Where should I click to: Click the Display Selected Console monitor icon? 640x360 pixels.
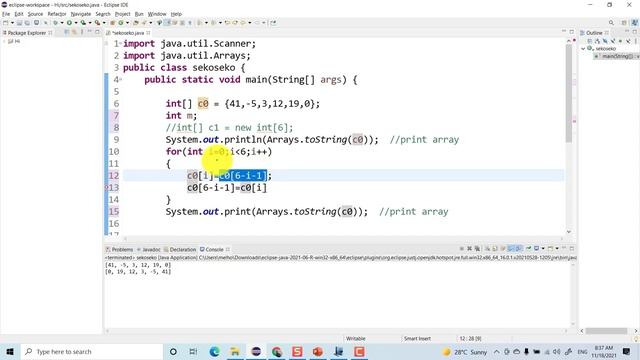click(x=536, y=248)
